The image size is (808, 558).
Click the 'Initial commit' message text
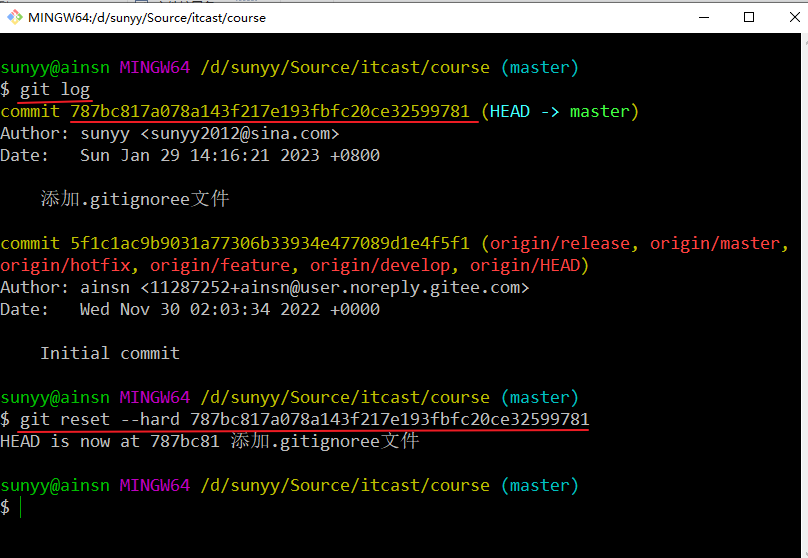coord(110,353)
